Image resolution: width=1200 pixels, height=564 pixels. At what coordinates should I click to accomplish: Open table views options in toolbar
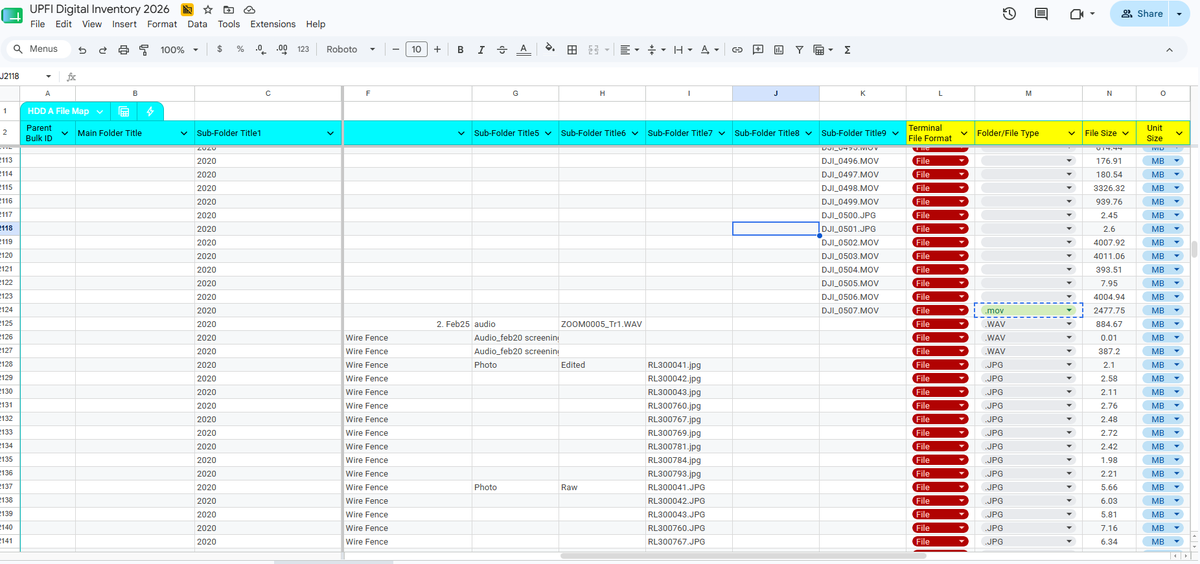822,49
